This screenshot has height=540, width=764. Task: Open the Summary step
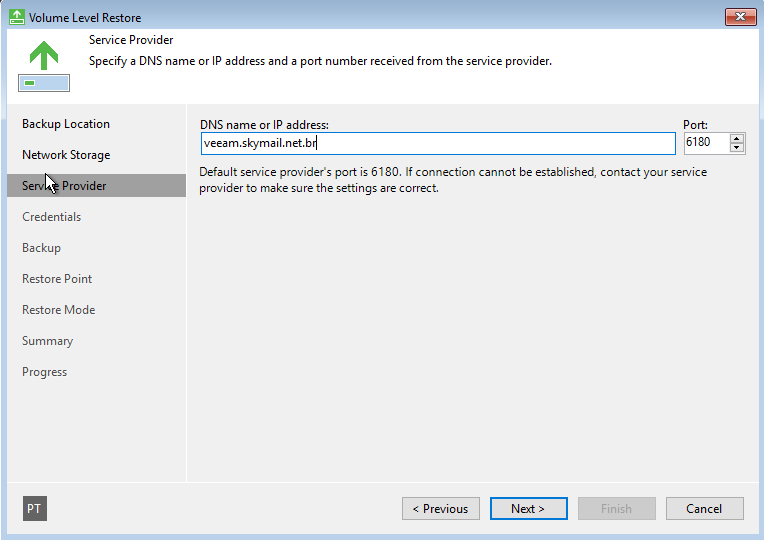[x=47, y=341]
